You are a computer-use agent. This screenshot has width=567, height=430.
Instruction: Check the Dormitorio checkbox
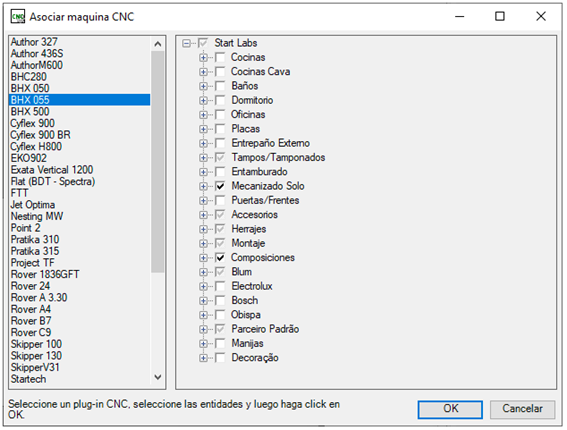coord(220,100)
